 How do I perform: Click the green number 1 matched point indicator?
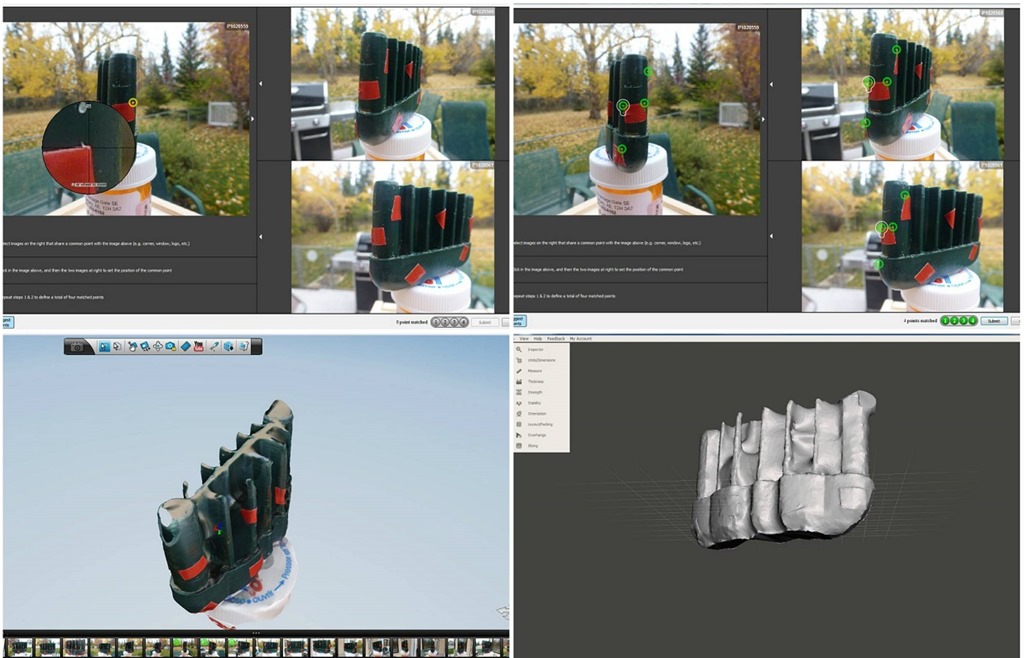click(x=946, y=321)
